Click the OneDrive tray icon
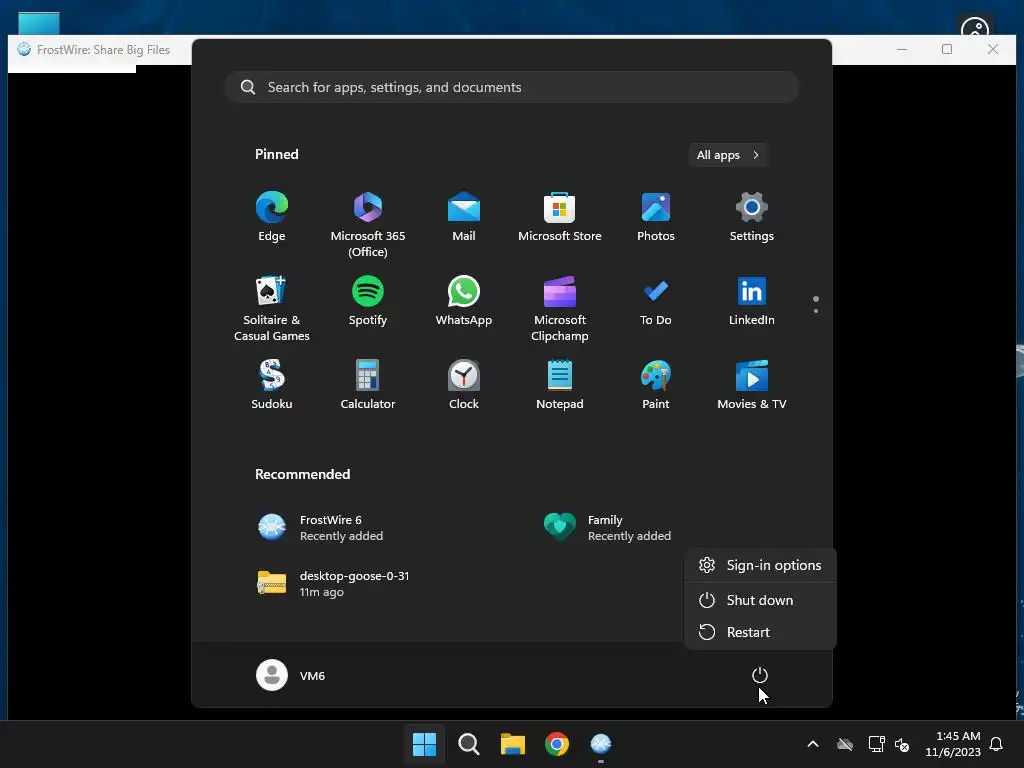The height and width of the screenshot is (768, 1024). (845, 744)
